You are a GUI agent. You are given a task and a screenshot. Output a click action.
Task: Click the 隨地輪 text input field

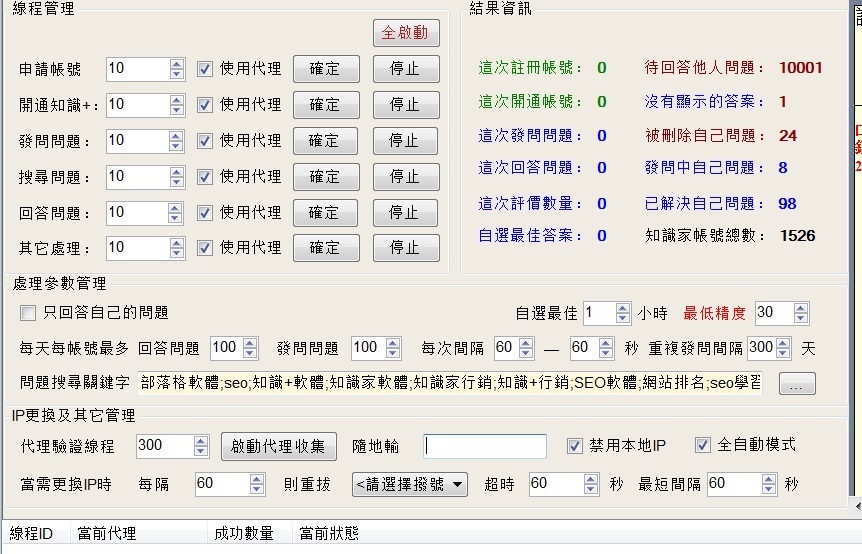484,446
